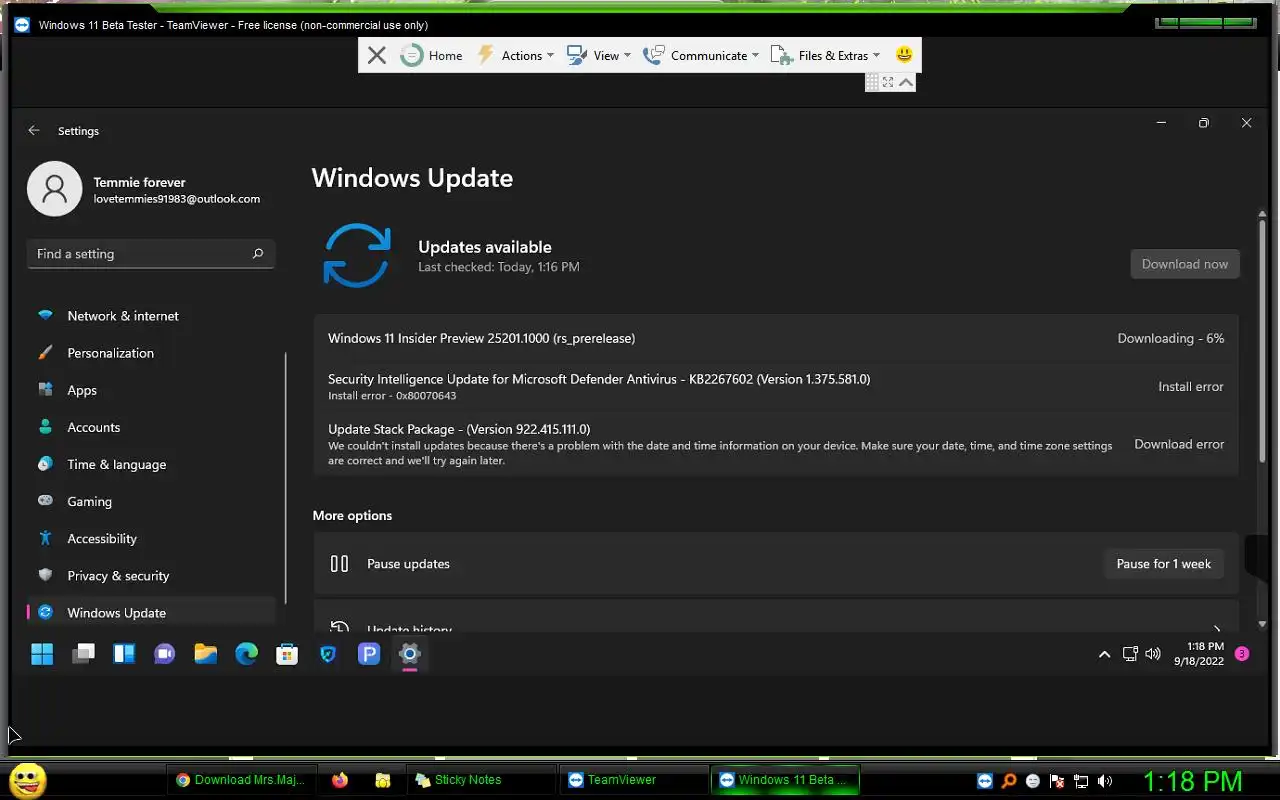The width and height of the screenshot is (1280, 800).
Task: Click the Pause for 1 week button
Action: click(x=1163, y=564)
